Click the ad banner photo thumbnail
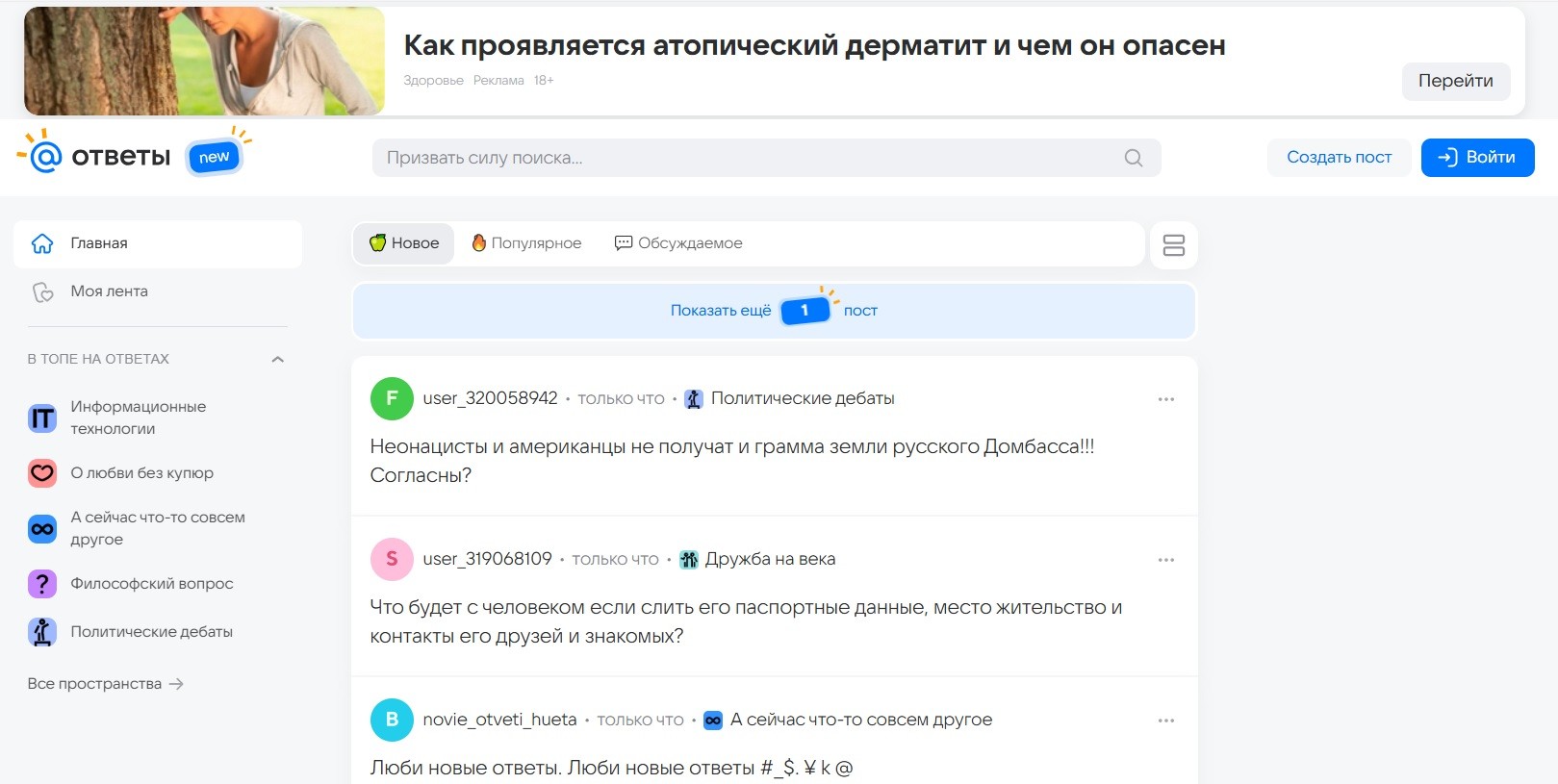The image size is (1558, 784). point(204,62)
